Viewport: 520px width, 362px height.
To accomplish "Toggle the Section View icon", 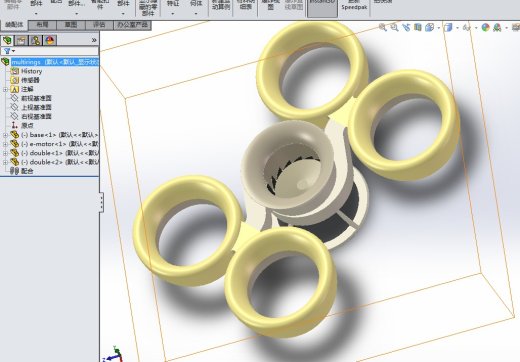I will (x=418, y=27).
